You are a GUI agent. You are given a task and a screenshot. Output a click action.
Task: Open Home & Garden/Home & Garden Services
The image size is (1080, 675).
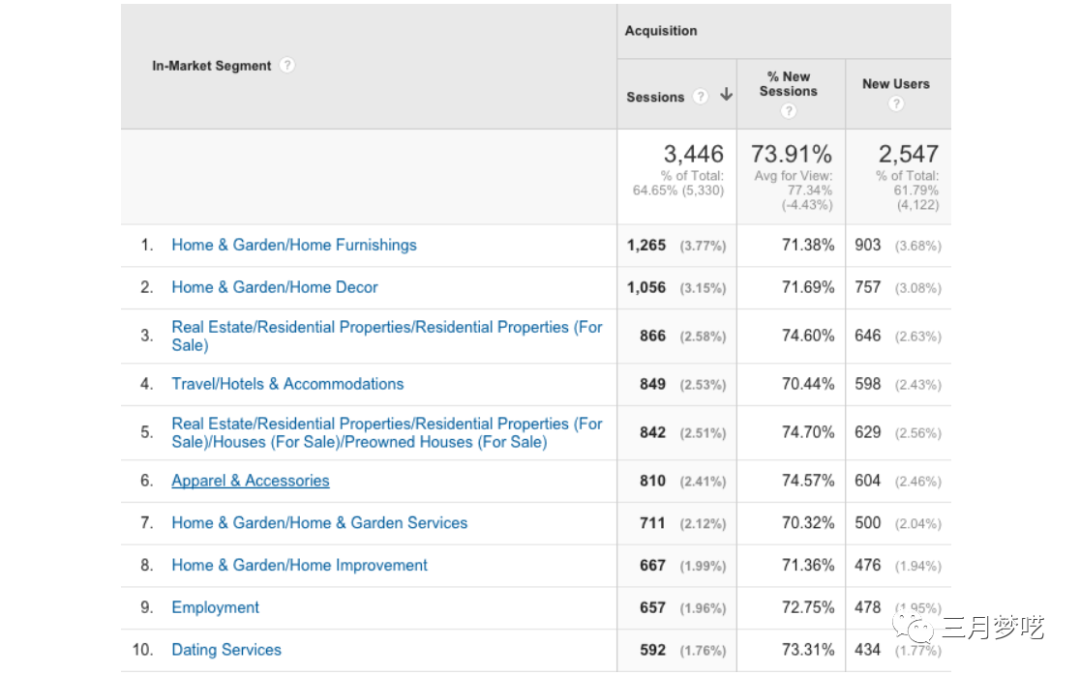pos(319,523)
